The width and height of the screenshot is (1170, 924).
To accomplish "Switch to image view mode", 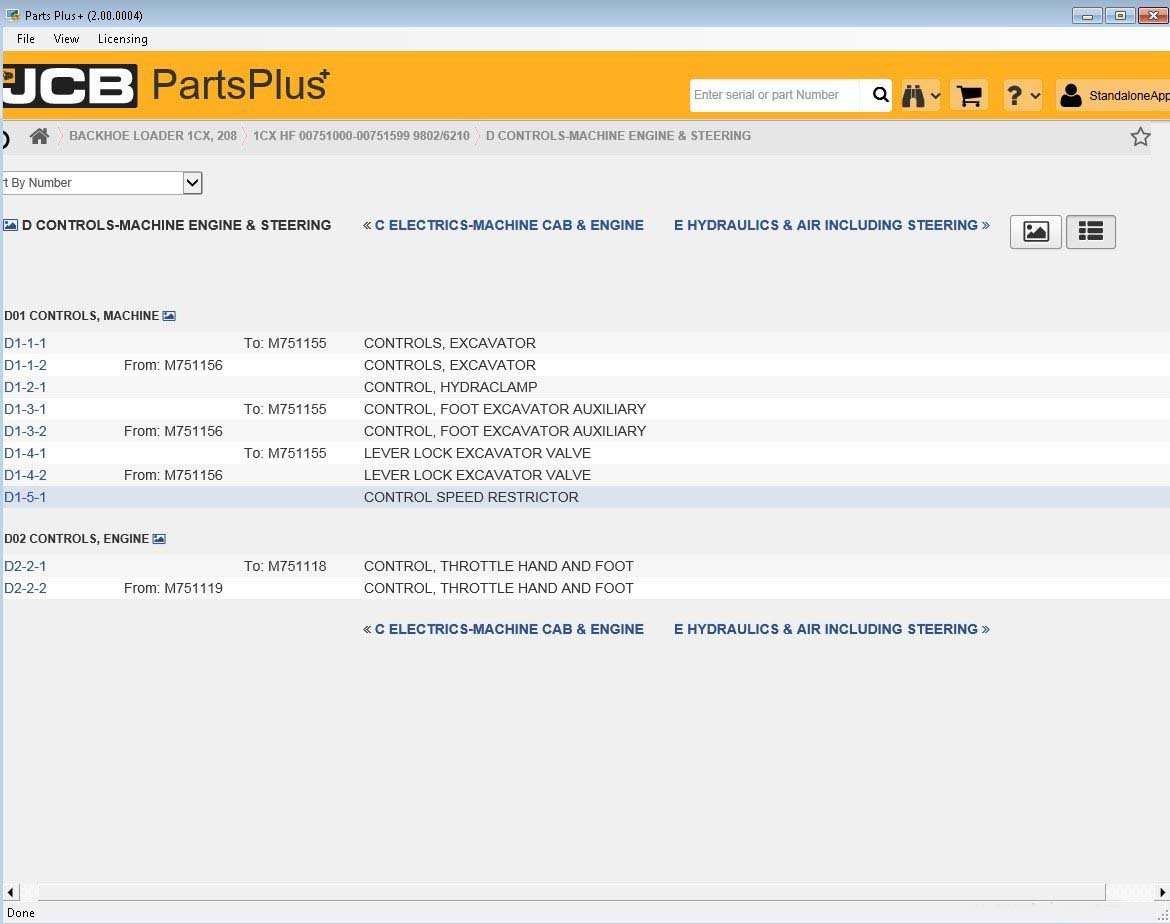I will [x=1036, y=231].
